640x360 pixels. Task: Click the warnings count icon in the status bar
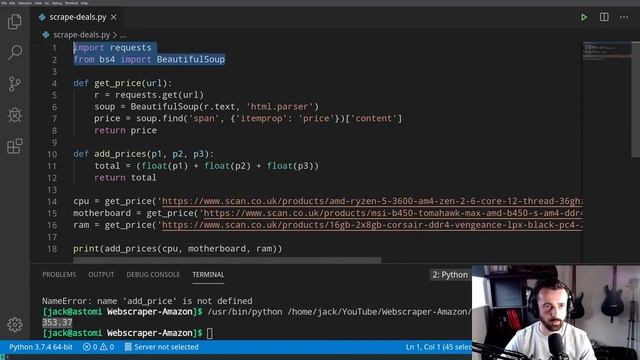pos(104,347)
